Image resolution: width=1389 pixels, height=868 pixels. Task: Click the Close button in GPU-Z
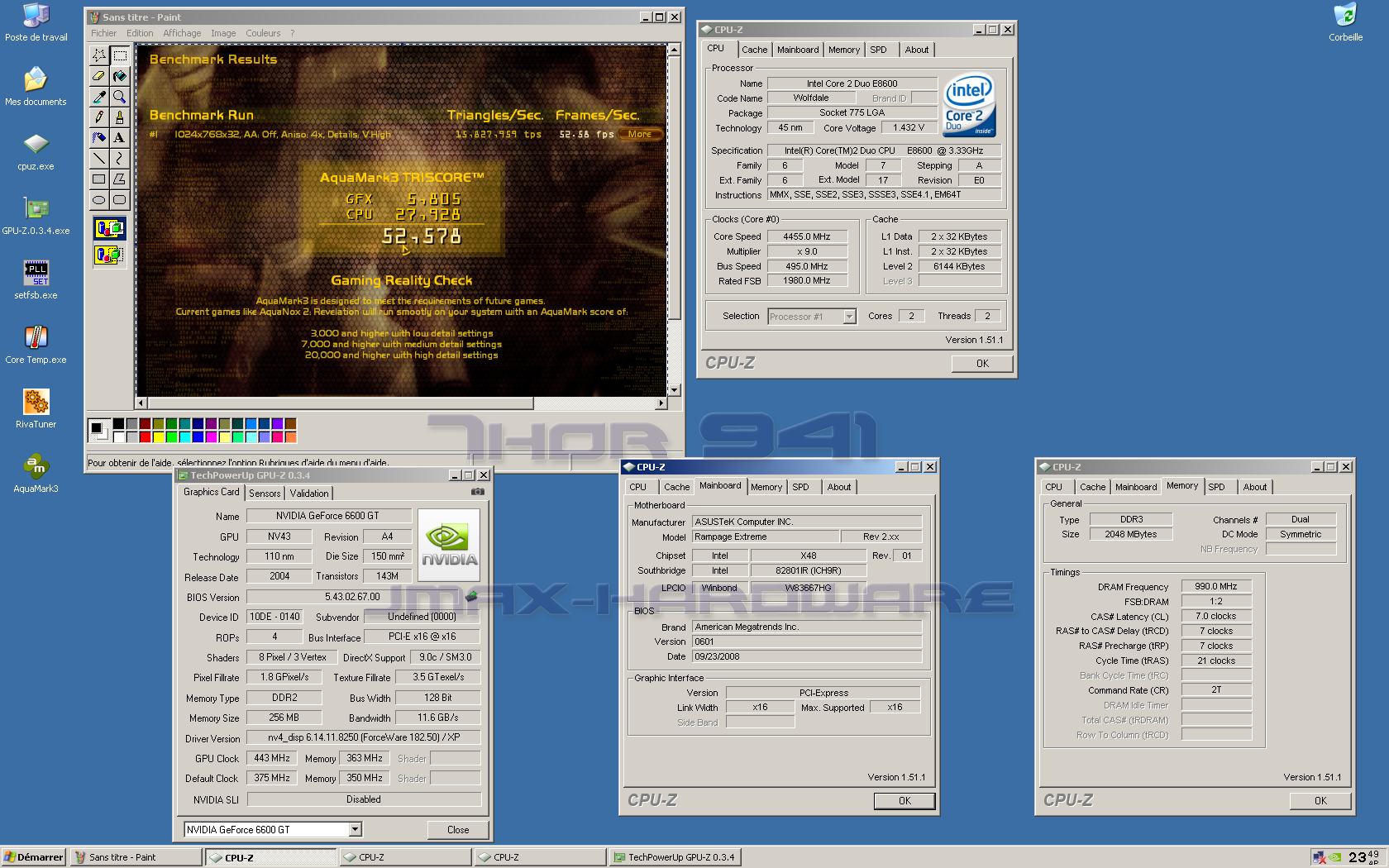coord(457,829)
